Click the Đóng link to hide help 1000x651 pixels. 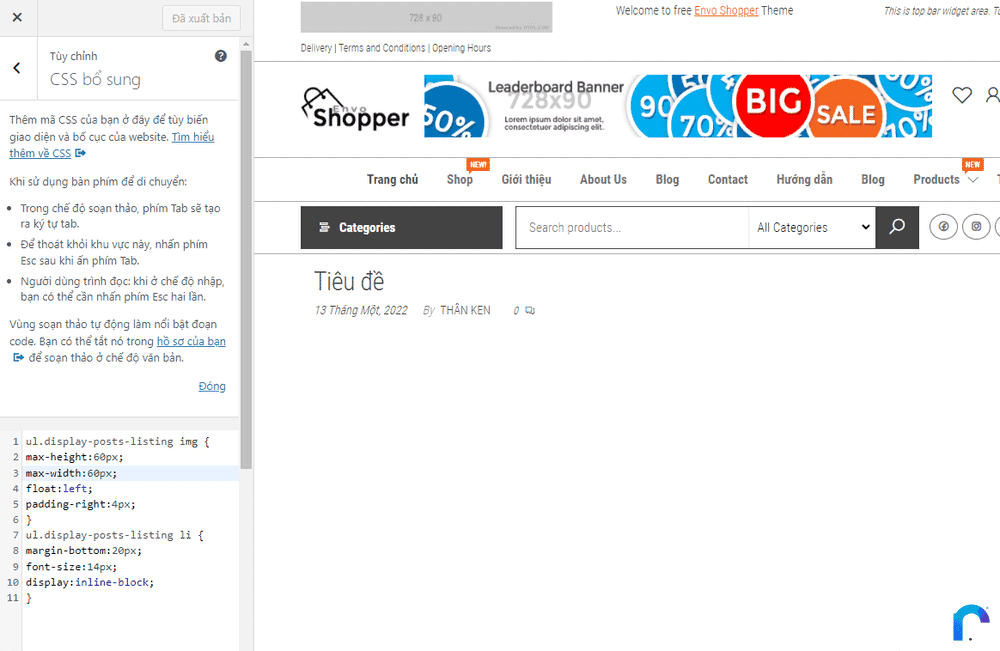coord(212,386)
